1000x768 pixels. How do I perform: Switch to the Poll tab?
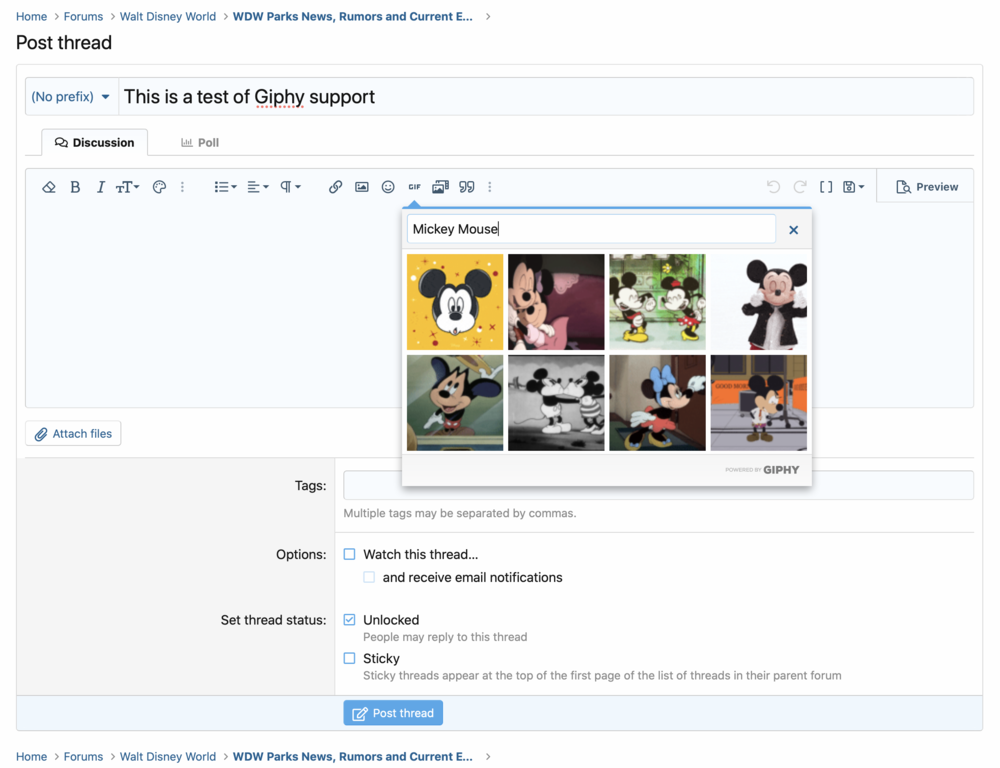tap(200, 143)
